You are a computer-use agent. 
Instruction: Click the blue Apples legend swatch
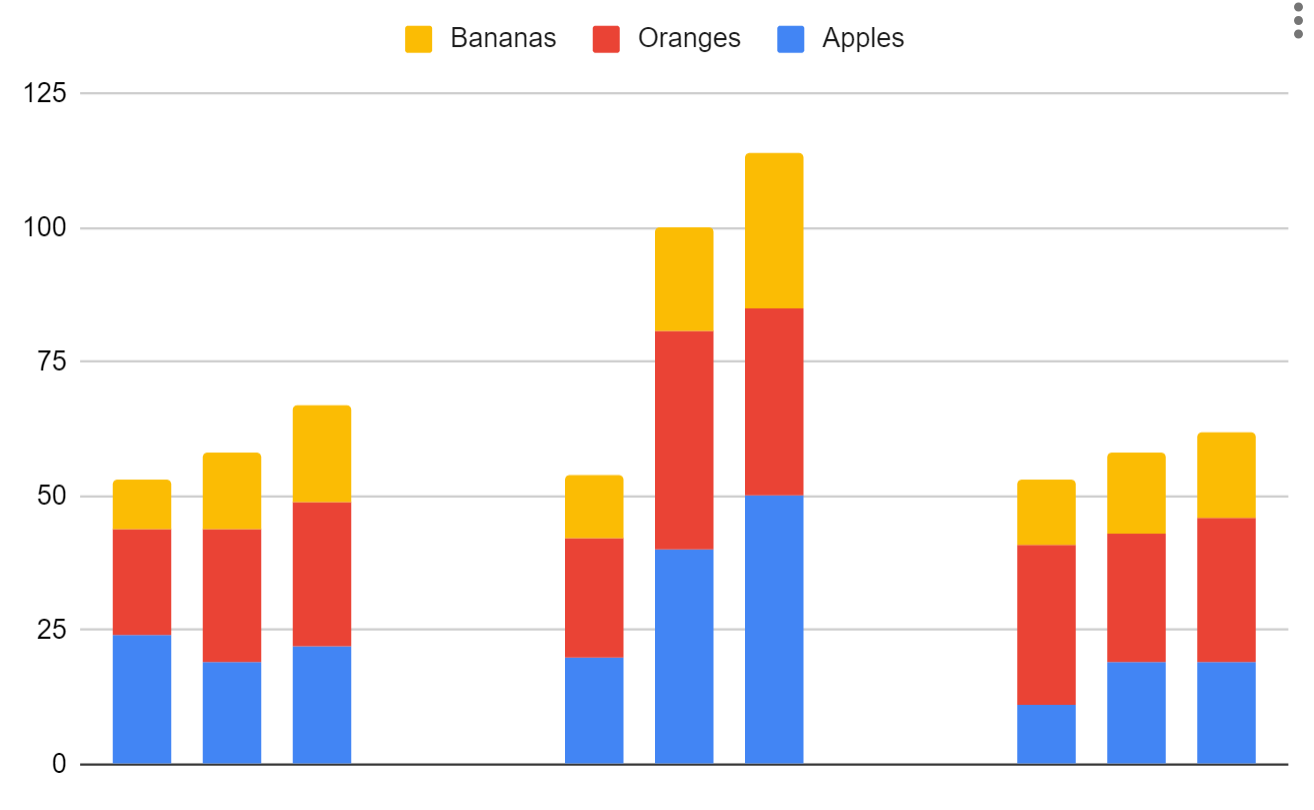coord(790,39)
